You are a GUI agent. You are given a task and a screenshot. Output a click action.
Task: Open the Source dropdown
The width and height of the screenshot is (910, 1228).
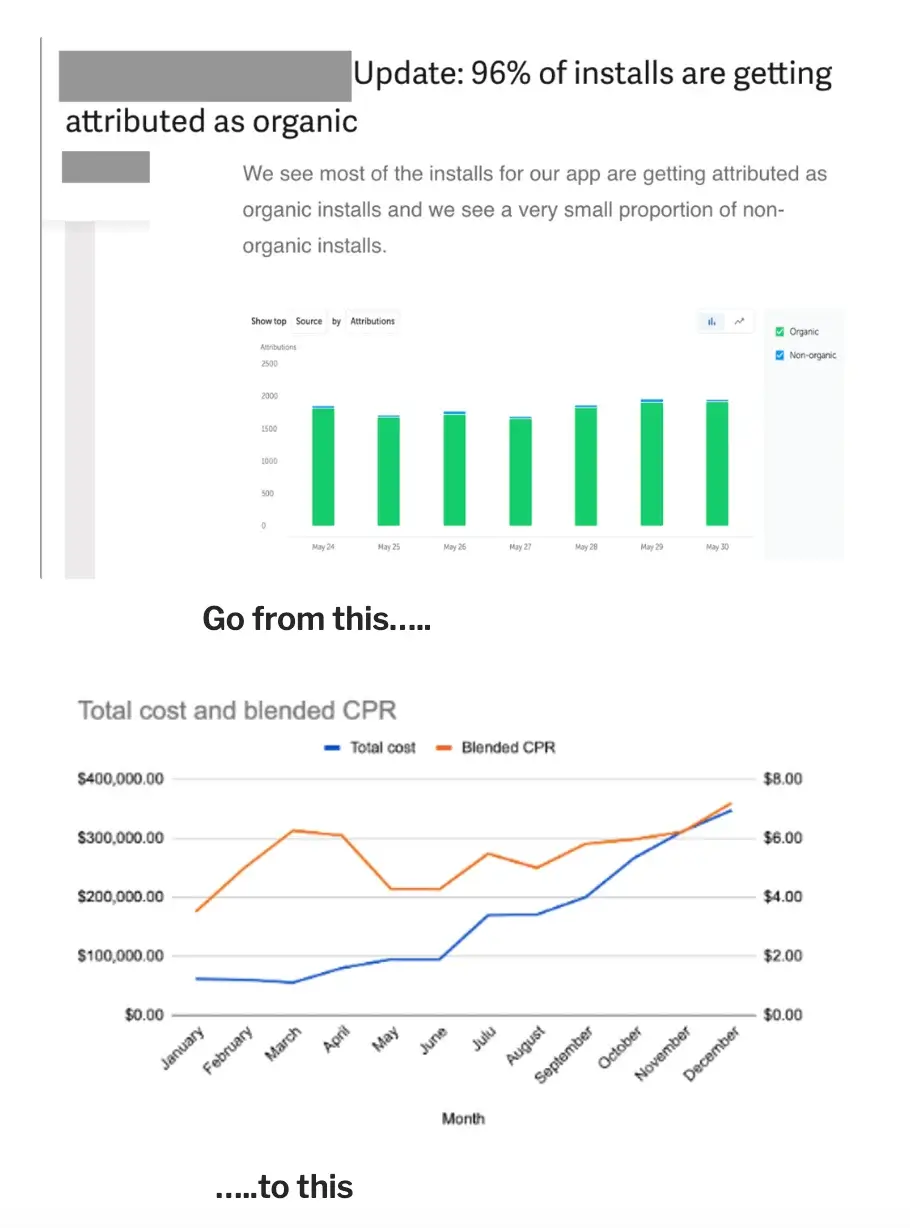tap(309, 321)
